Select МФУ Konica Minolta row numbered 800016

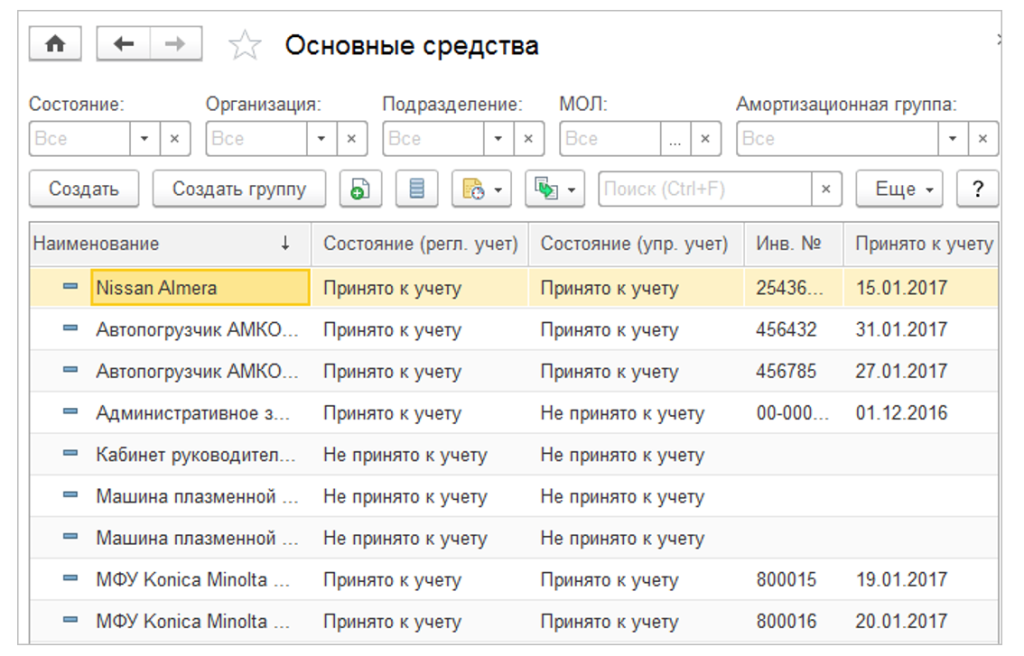(514, 621)
